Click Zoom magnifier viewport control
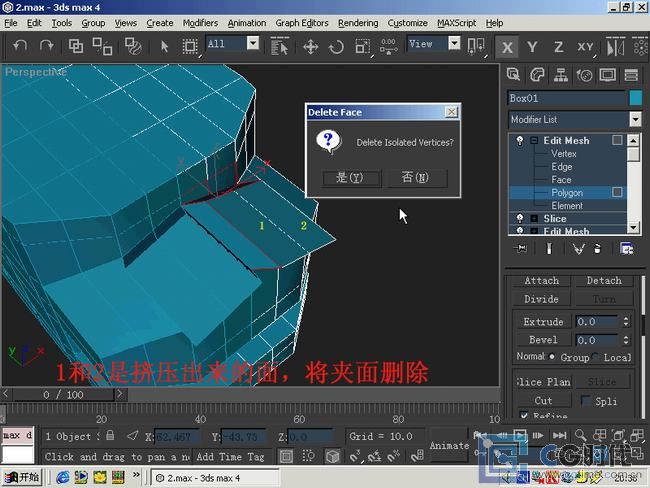The width and height of the screenshot is (650, 488). (580, 435)
